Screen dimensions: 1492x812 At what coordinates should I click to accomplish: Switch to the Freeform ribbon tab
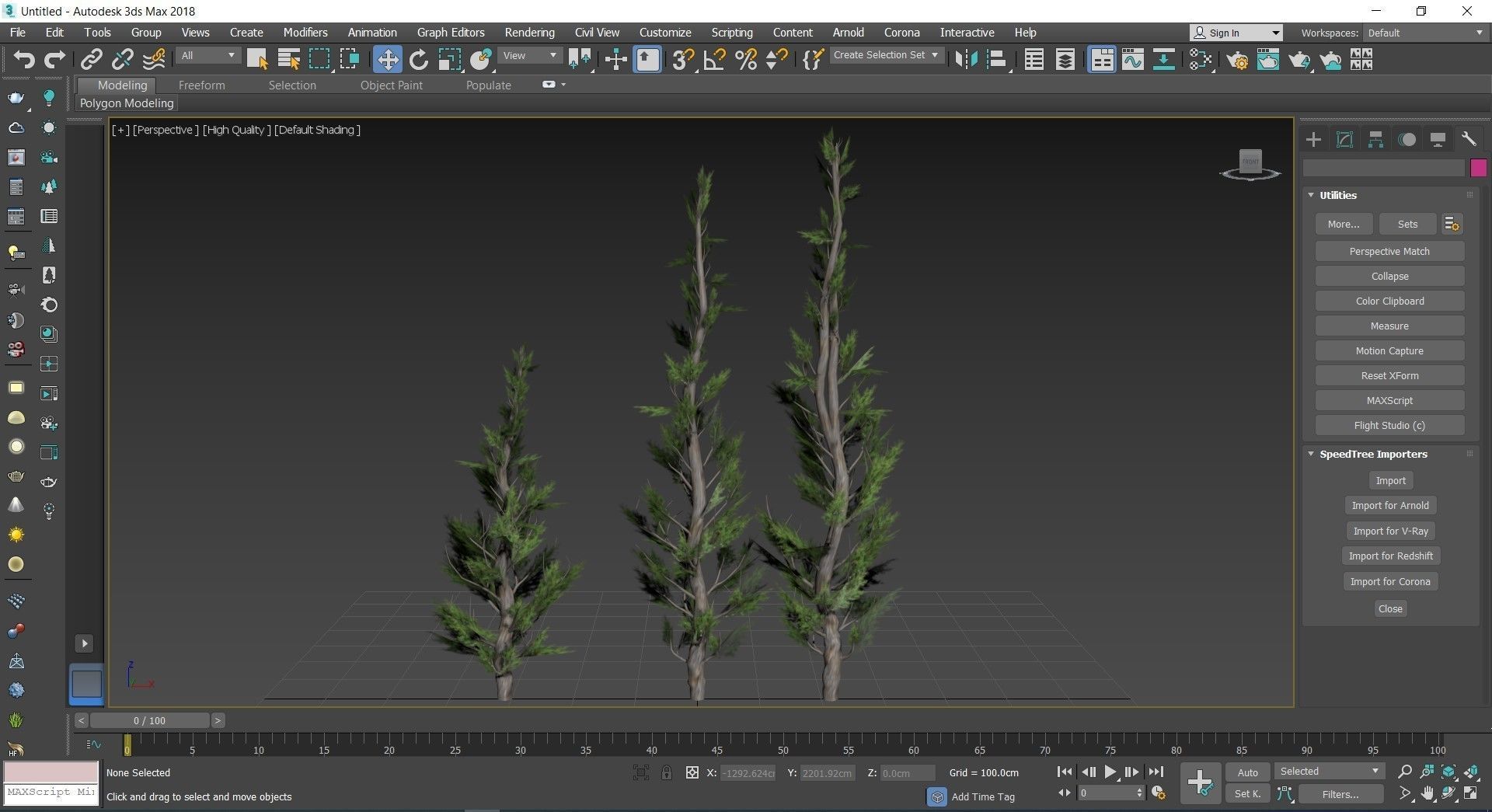[x=201, y=85]
